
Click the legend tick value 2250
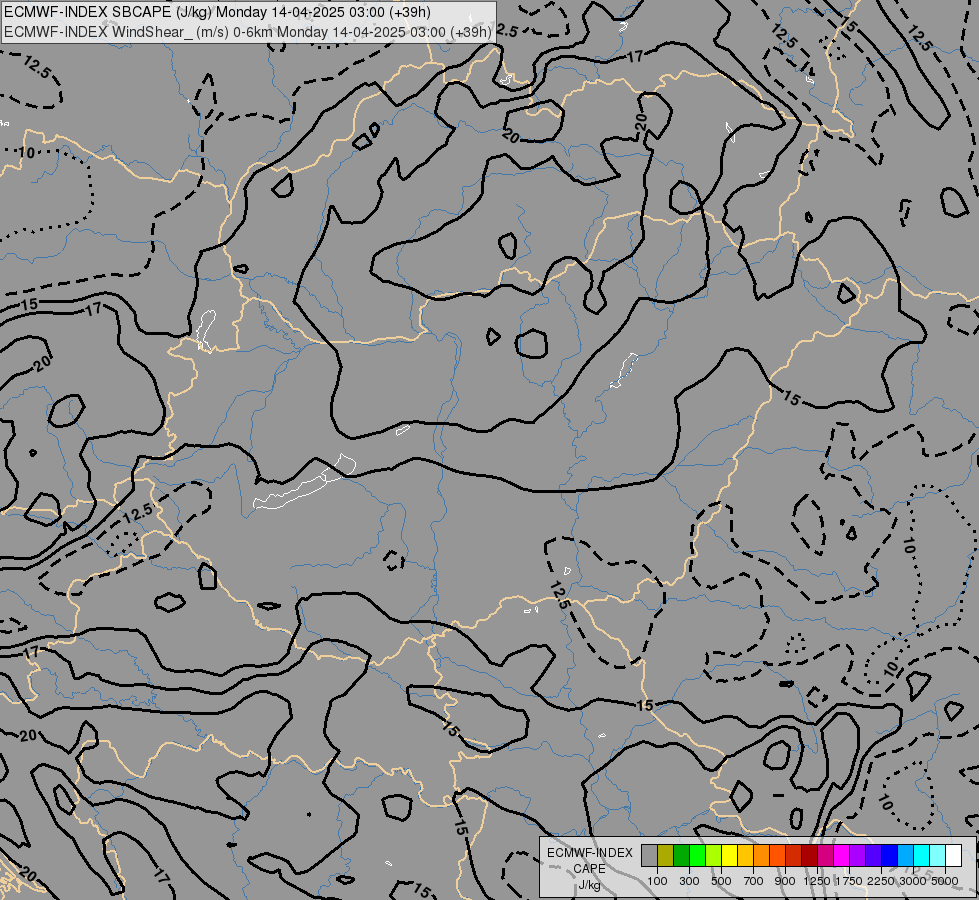pyautogui.click(x=881, y=881)
